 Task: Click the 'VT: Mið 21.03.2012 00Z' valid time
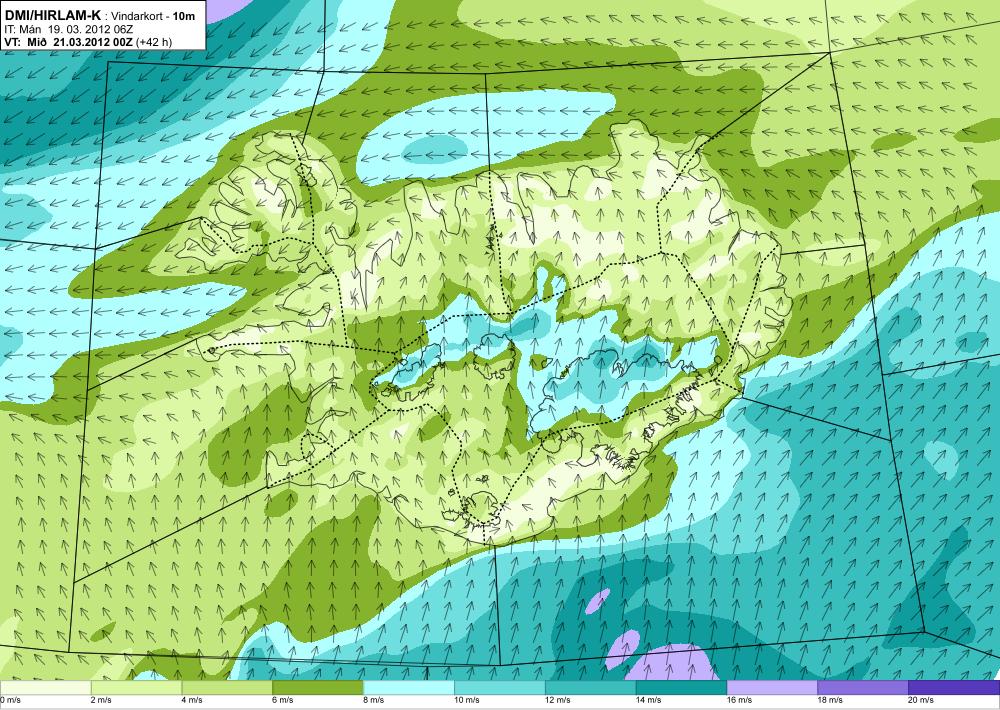(x=68, y=42)
